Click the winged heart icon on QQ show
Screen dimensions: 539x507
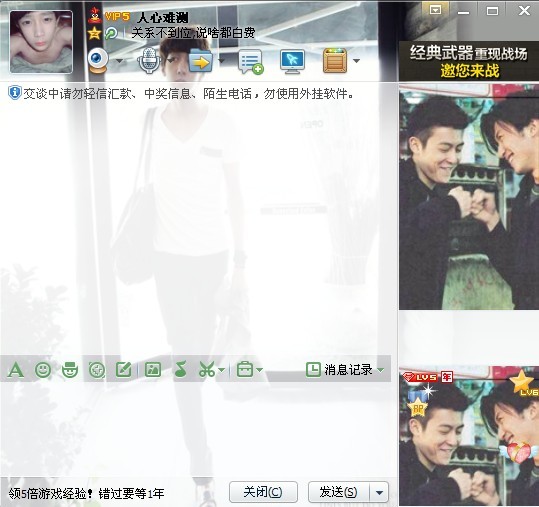tap(519, 452)
